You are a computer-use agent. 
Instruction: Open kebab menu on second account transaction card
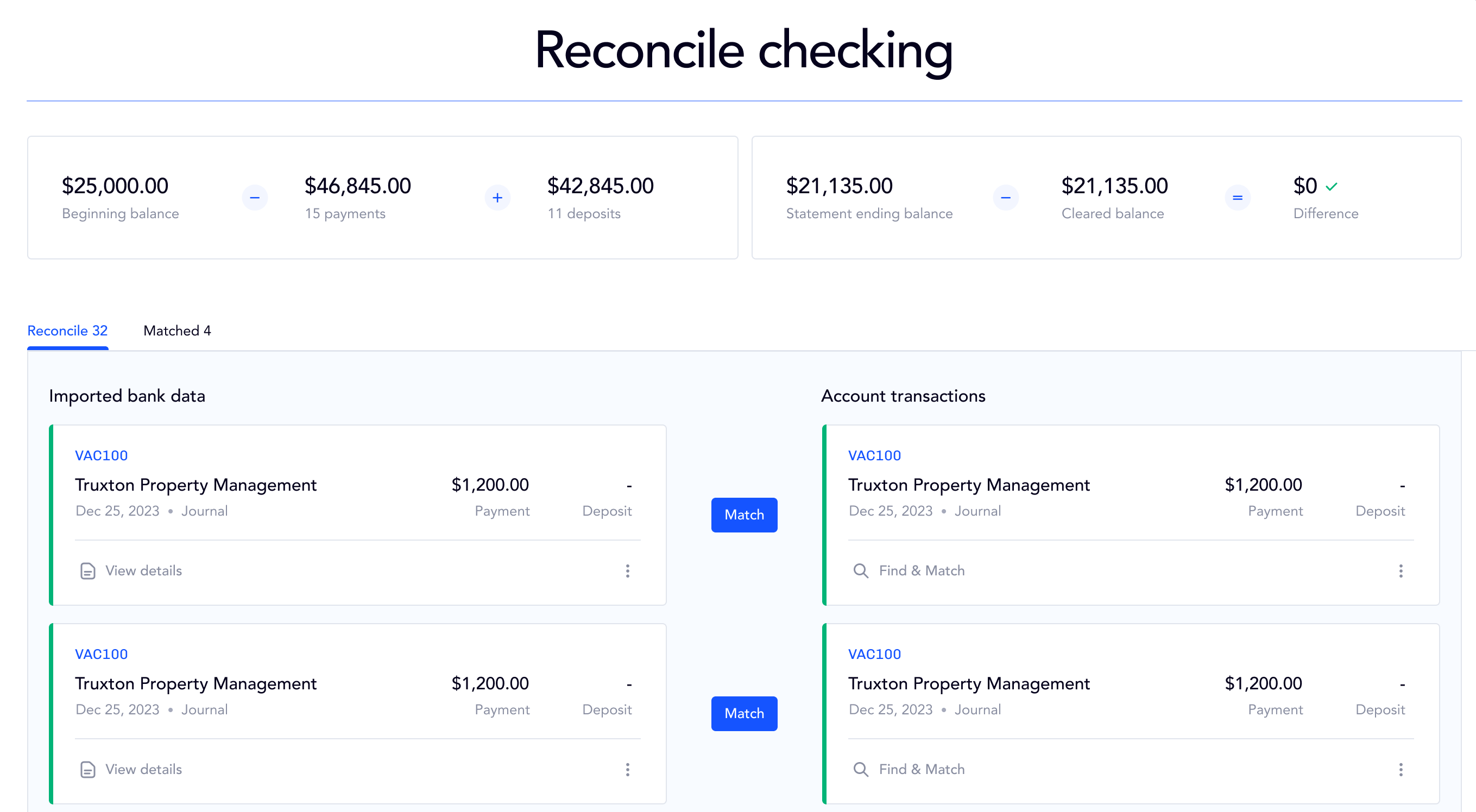1401,770
